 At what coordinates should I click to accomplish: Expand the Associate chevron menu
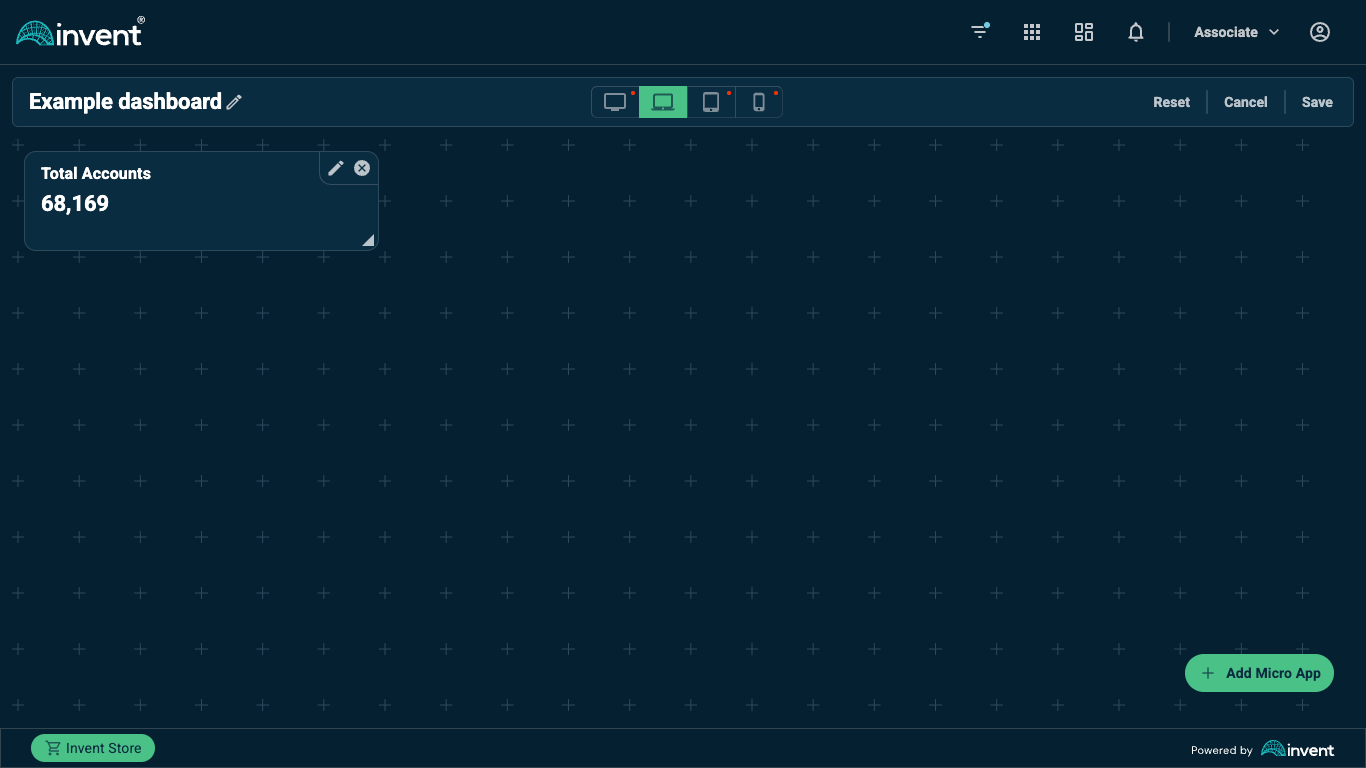coord(1274,32)
